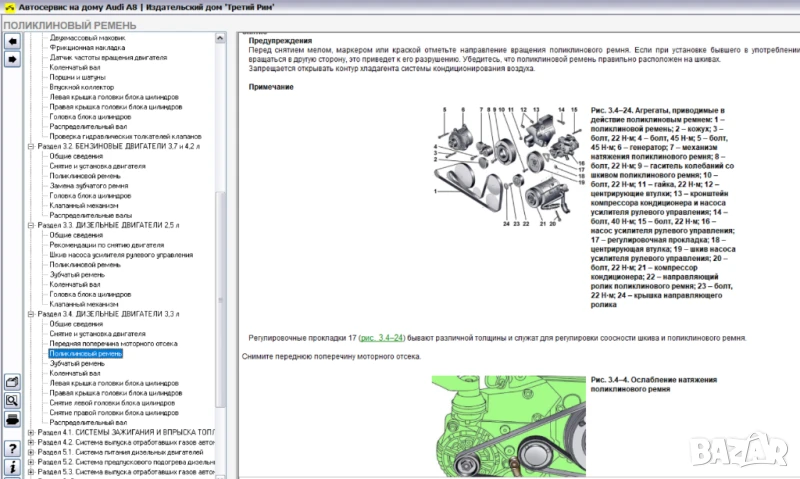The image size is (800, 479).
Task: Click the info 'i' icon
Action: pyautogui.click(x=12, y=468)
